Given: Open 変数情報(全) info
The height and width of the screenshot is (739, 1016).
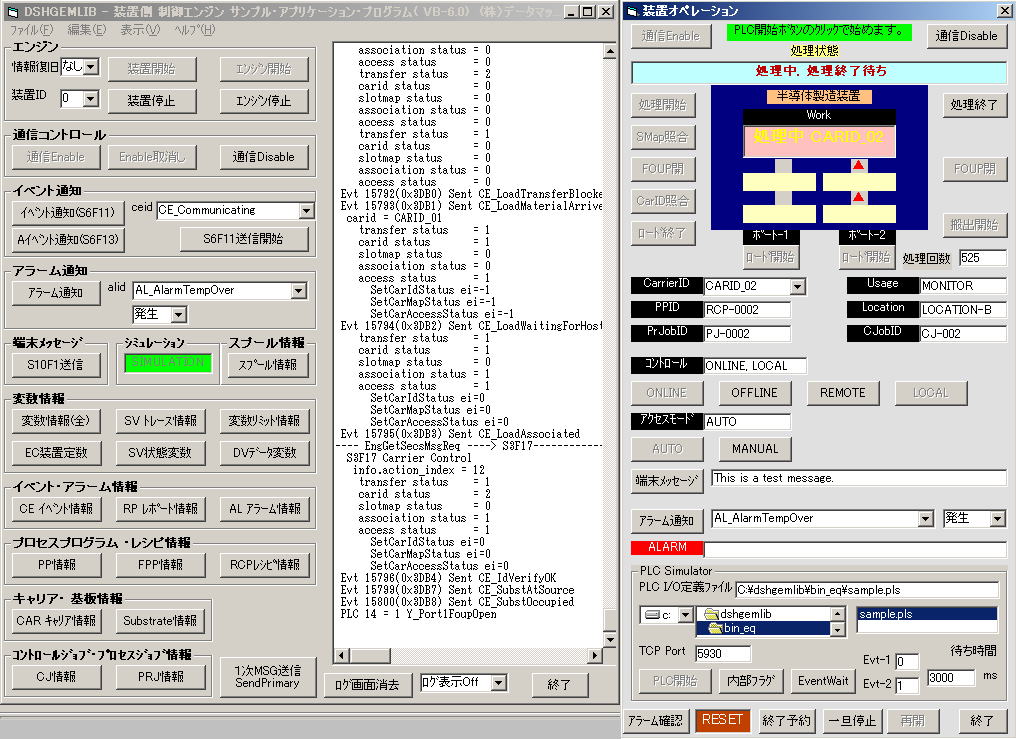Looking at the screenshot, I should [x=56, y=421].
